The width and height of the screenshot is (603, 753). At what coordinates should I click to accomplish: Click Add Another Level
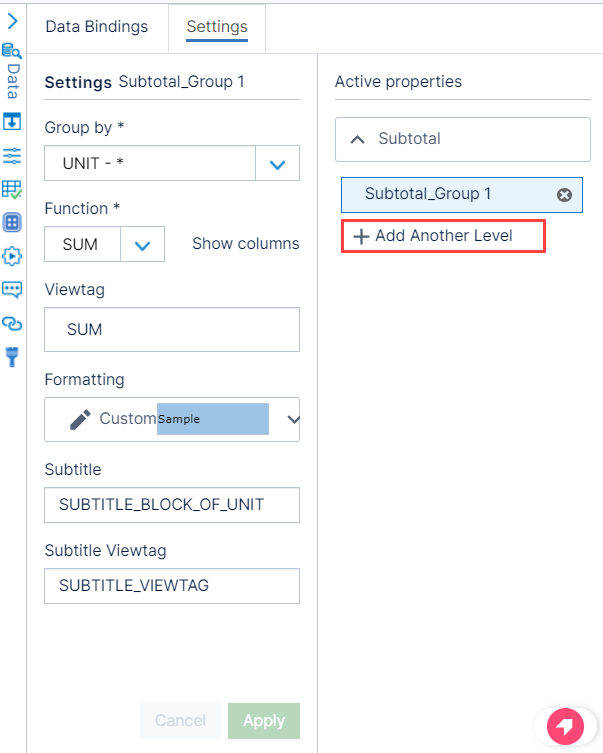pyautogui.click(x=443, y=236)
